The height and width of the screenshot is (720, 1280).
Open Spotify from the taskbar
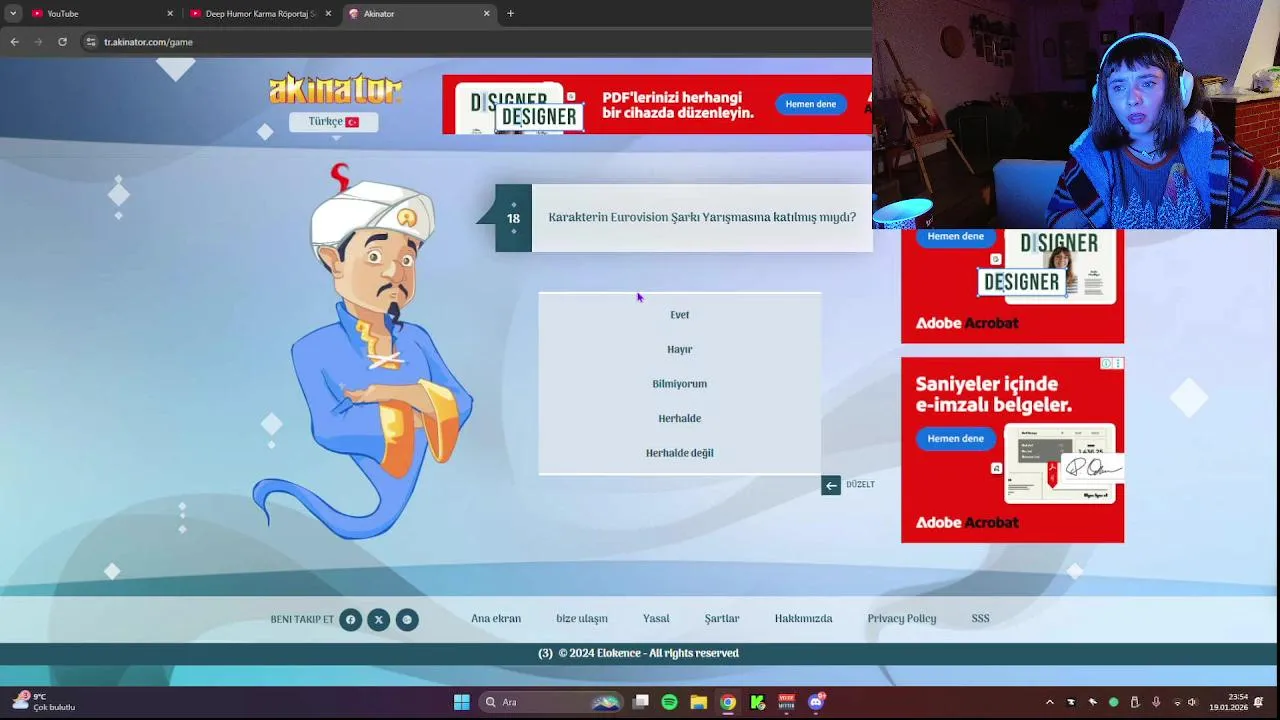669,702
